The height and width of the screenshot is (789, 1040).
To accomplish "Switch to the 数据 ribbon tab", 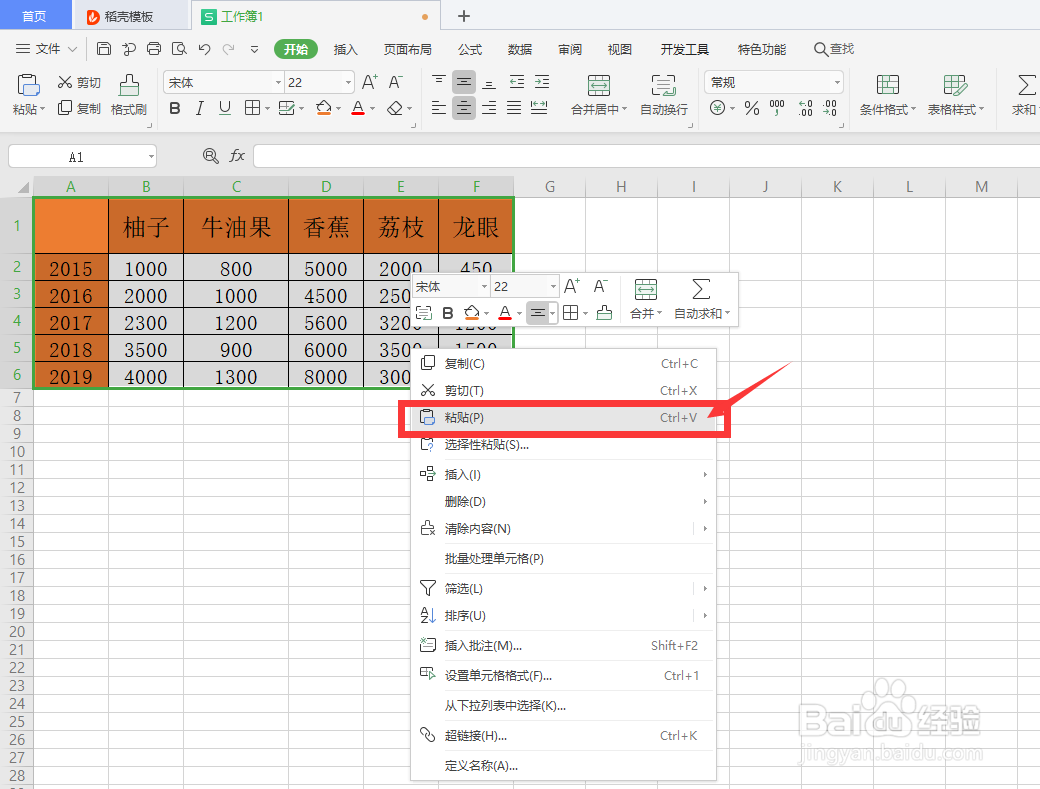I will pos(519,50).
